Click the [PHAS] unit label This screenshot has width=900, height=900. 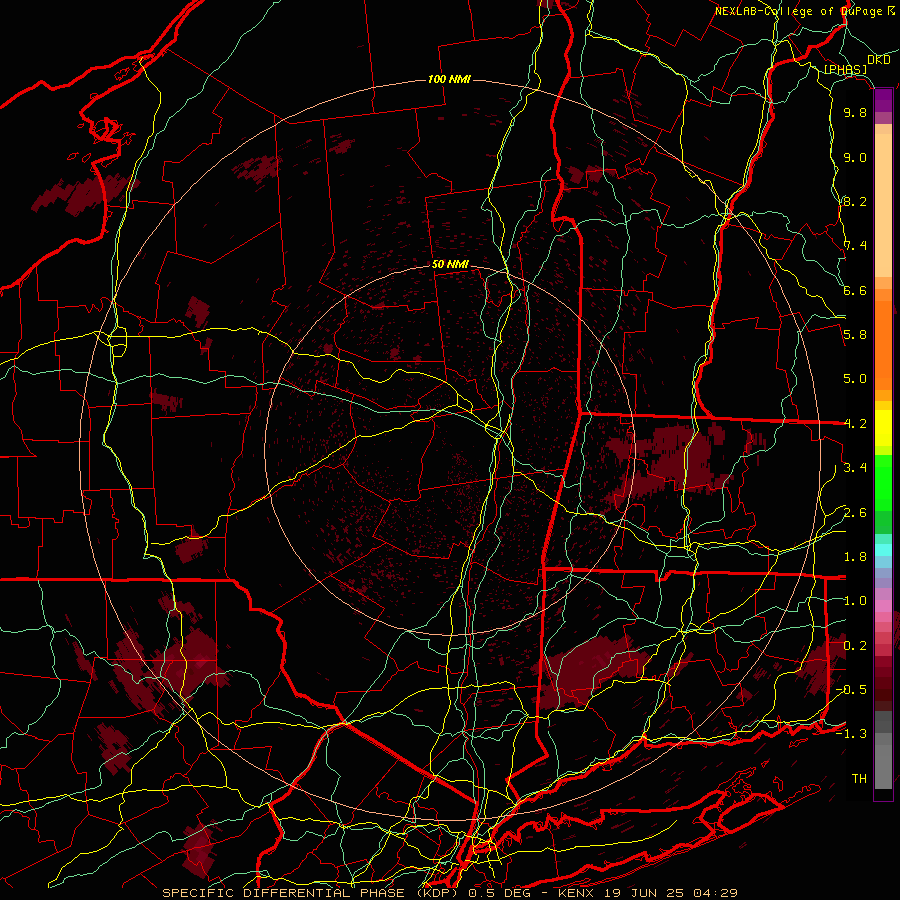[x=845, y=70]
